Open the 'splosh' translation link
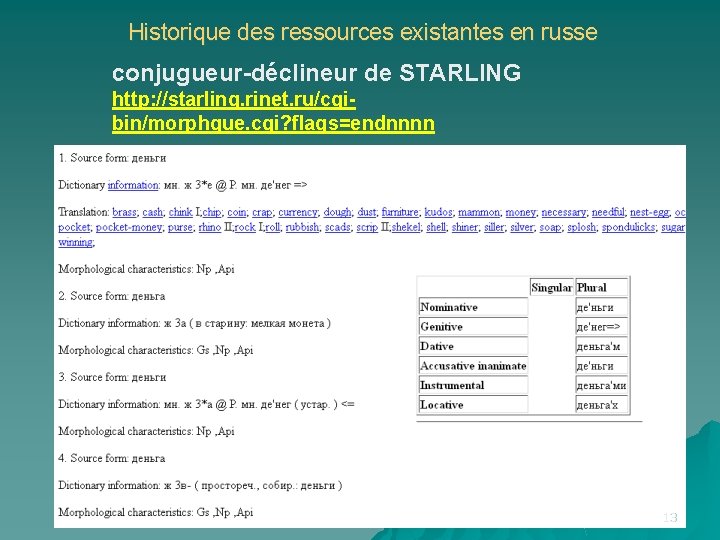Screen dimensions: 720x540 tap(581, 227)
